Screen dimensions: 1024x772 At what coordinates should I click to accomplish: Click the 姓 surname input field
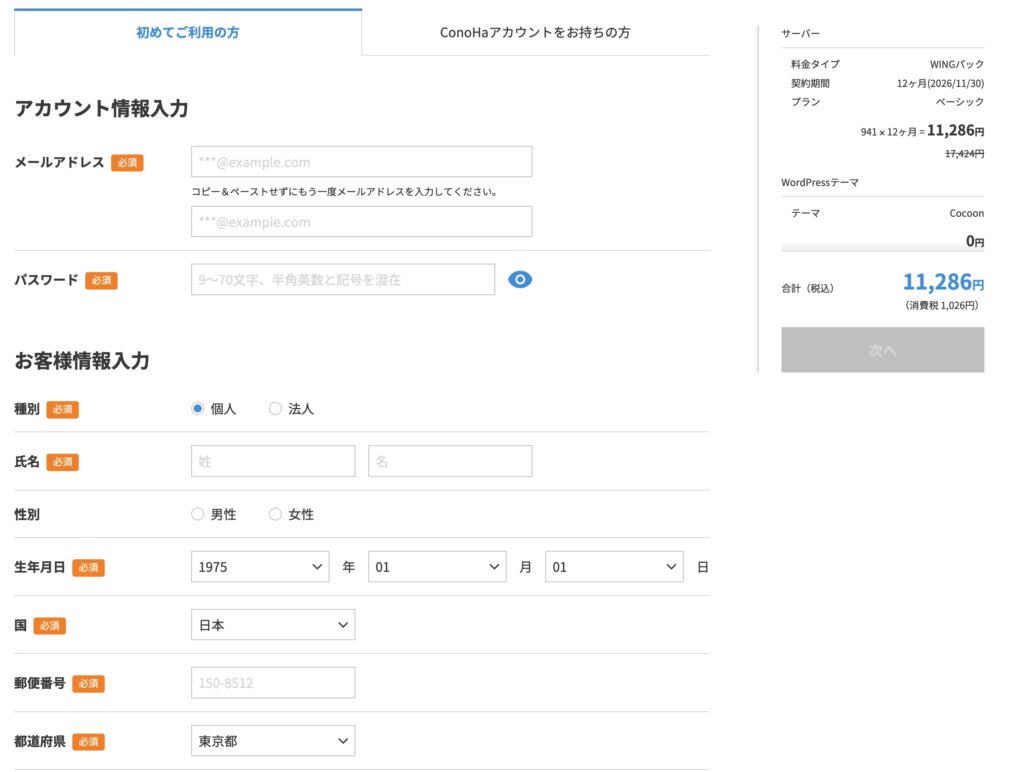pos(272,460)
